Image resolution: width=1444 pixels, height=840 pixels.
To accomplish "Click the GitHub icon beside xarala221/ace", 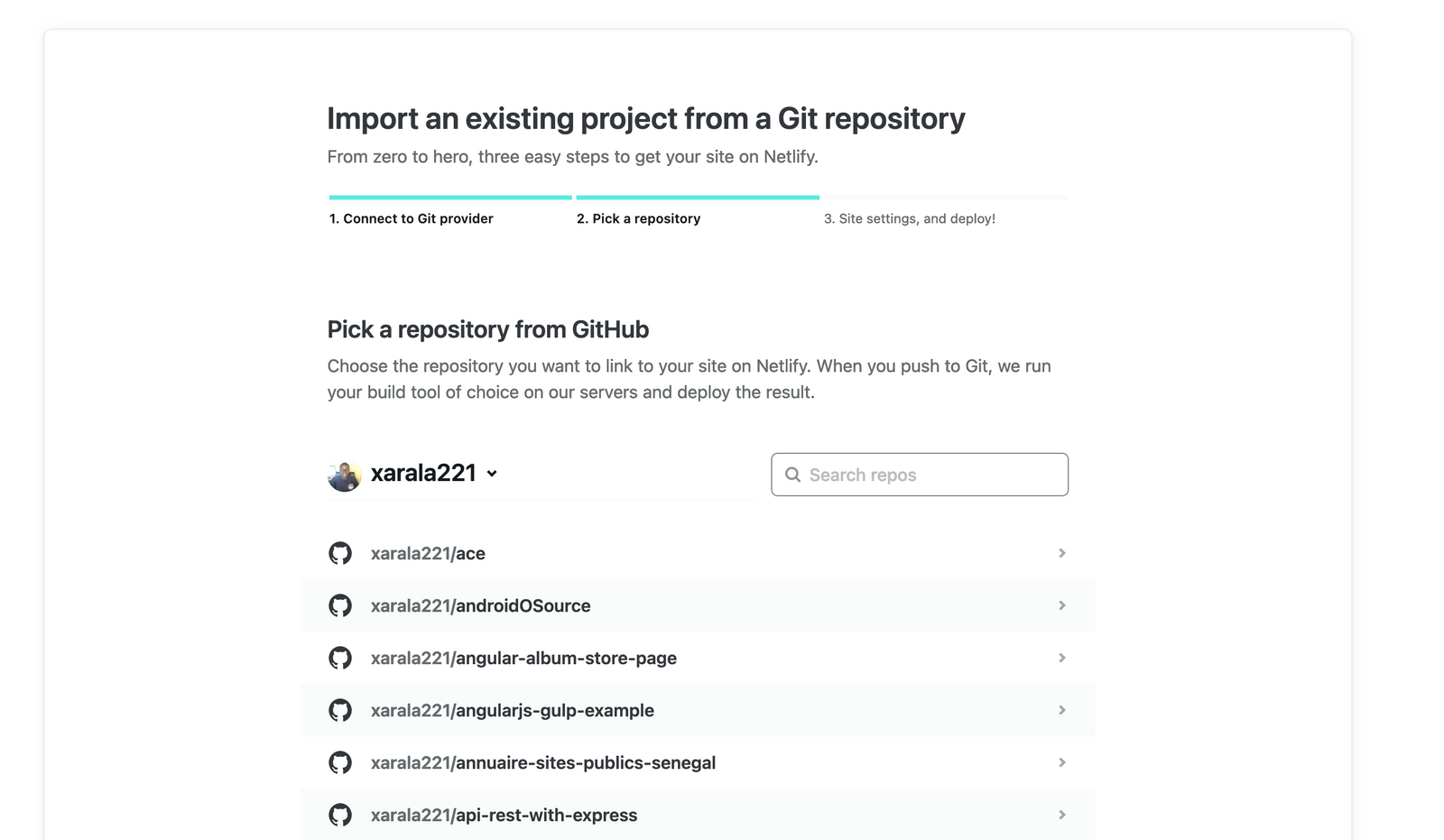I will 340,553.
